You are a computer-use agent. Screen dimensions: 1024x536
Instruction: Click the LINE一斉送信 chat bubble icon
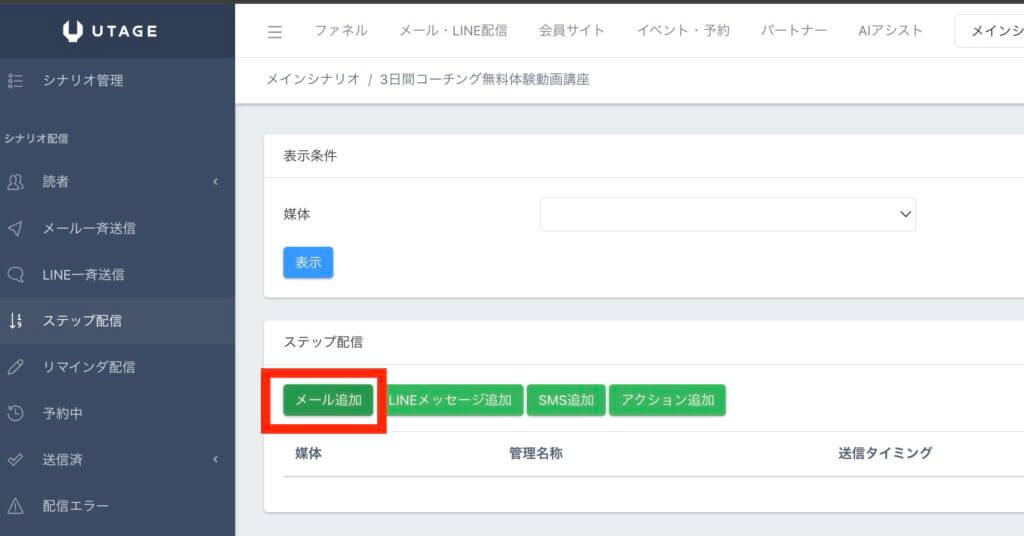click(x=15, y=274)
